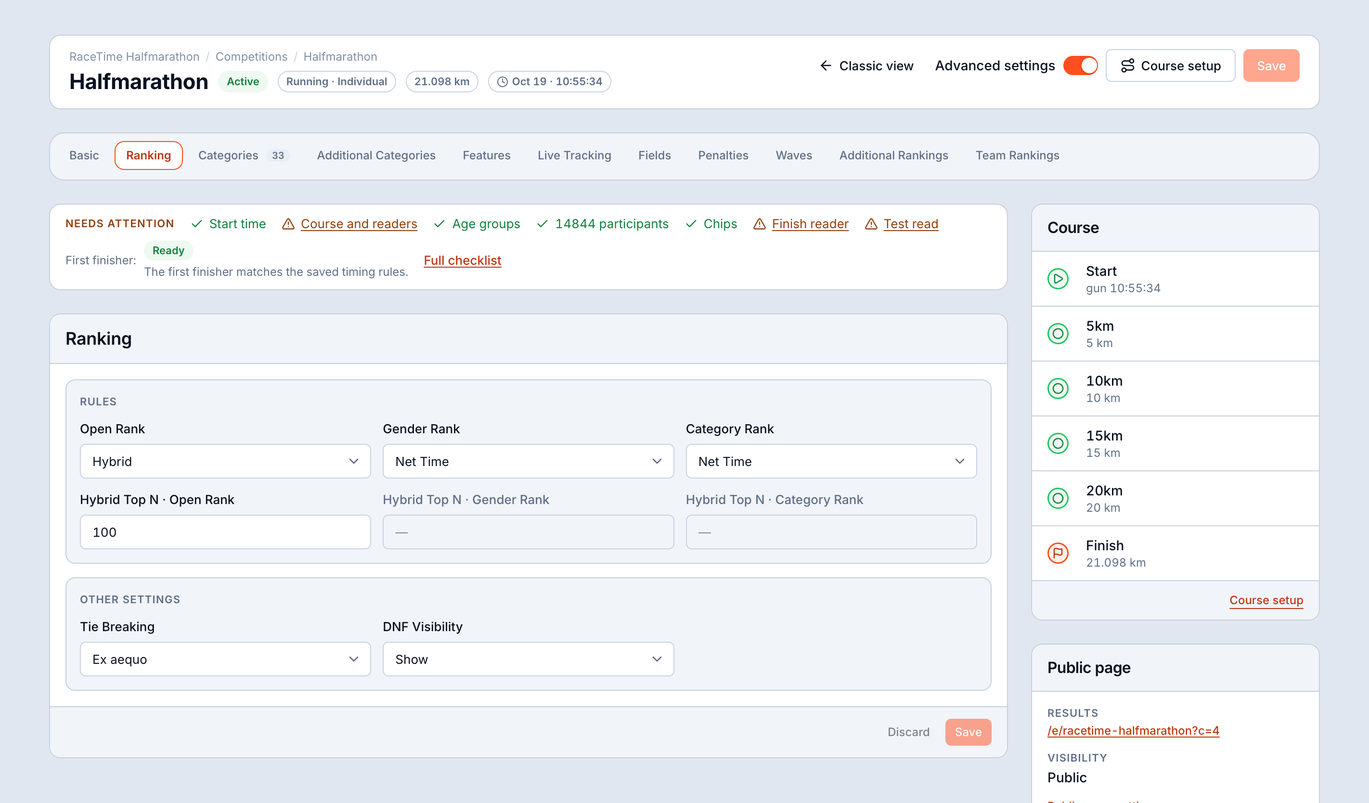1369x803 pixels.
Task: Open the Team Rankings tab
Action: click(1017, 156)
